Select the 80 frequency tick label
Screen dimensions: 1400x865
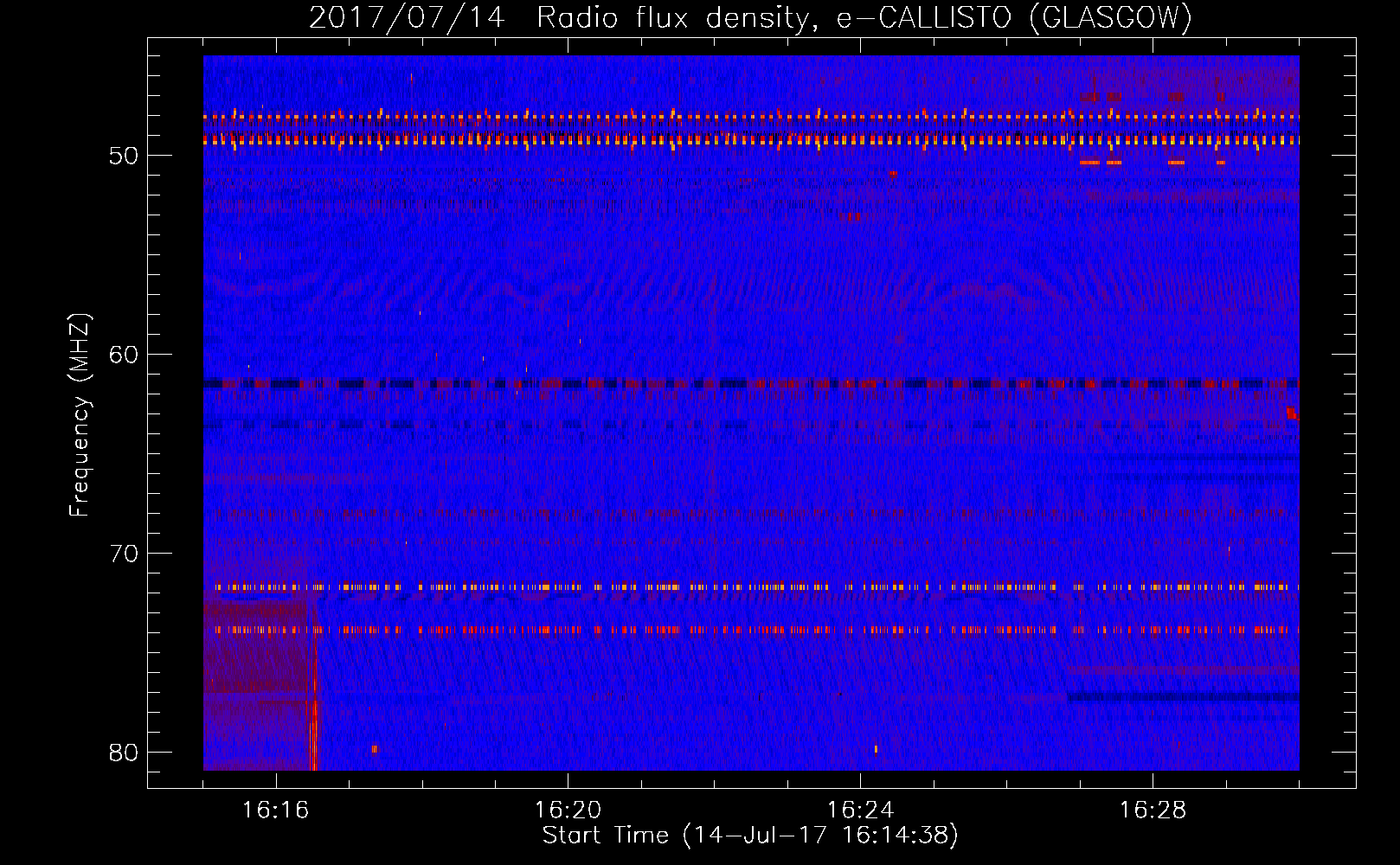(x=124, y=753)
